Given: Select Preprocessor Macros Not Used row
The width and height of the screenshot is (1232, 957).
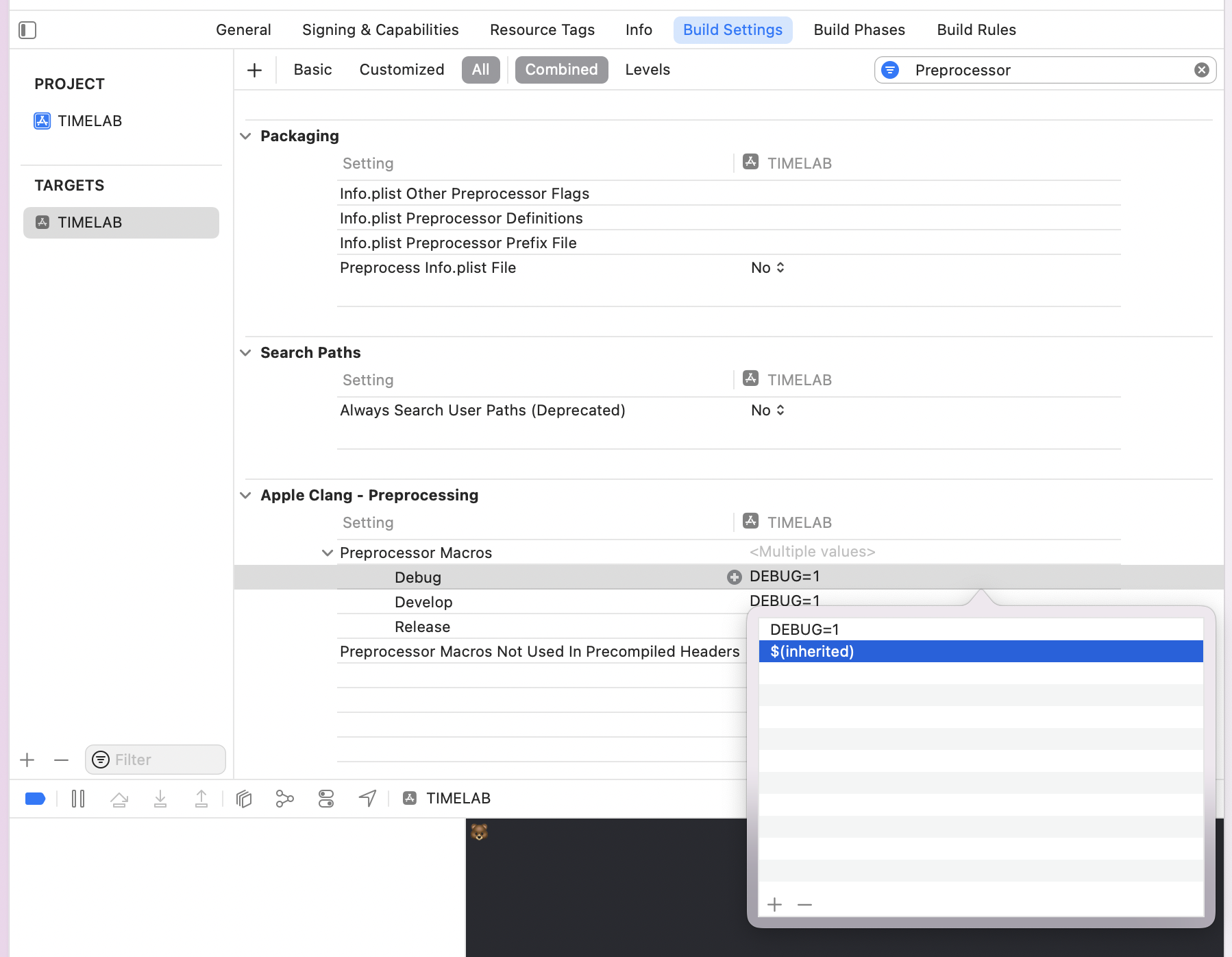Looking at the screenshot, I should [540, 652].
